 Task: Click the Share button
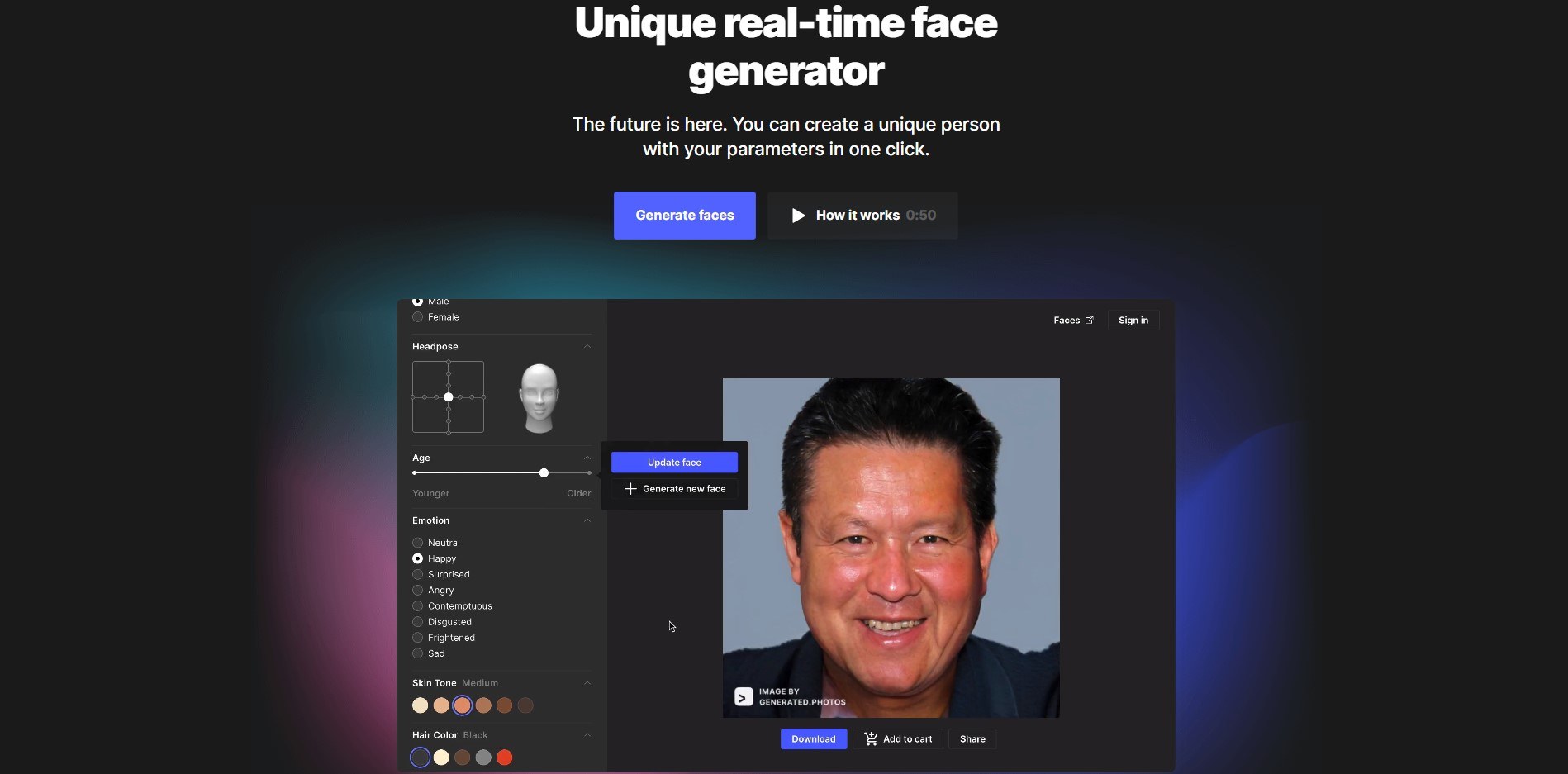[x=972, y=739]
